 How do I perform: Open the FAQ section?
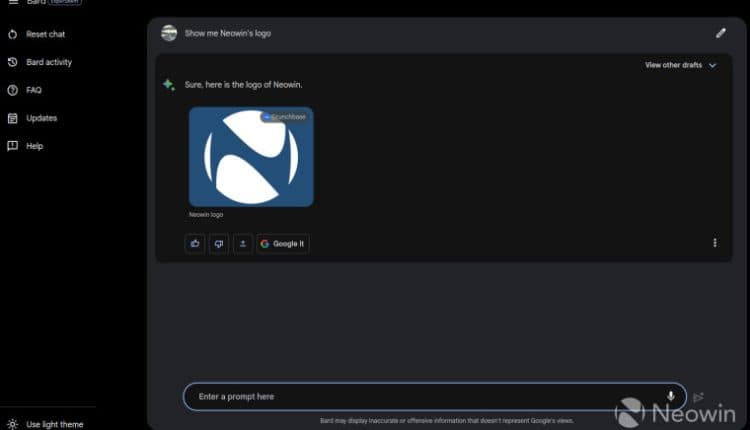coord(25,90)
